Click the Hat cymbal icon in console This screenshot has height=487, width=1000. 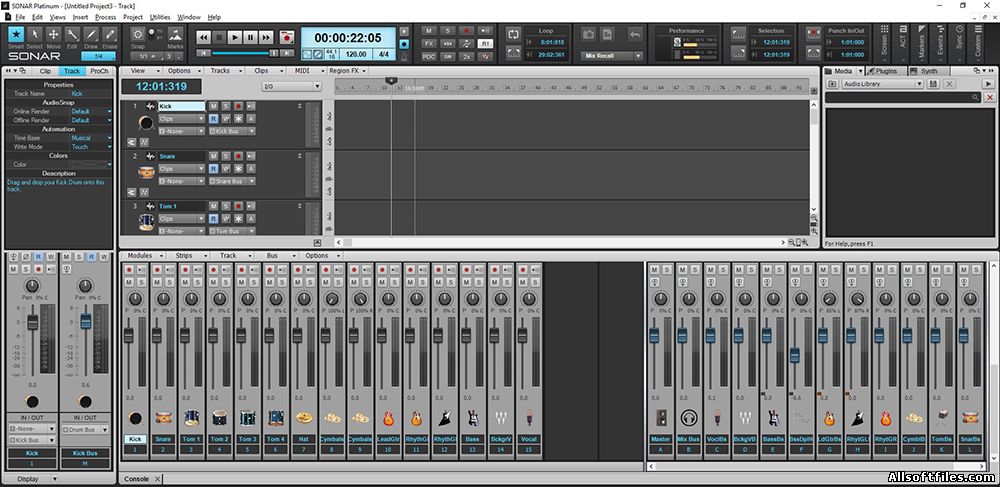304,419
